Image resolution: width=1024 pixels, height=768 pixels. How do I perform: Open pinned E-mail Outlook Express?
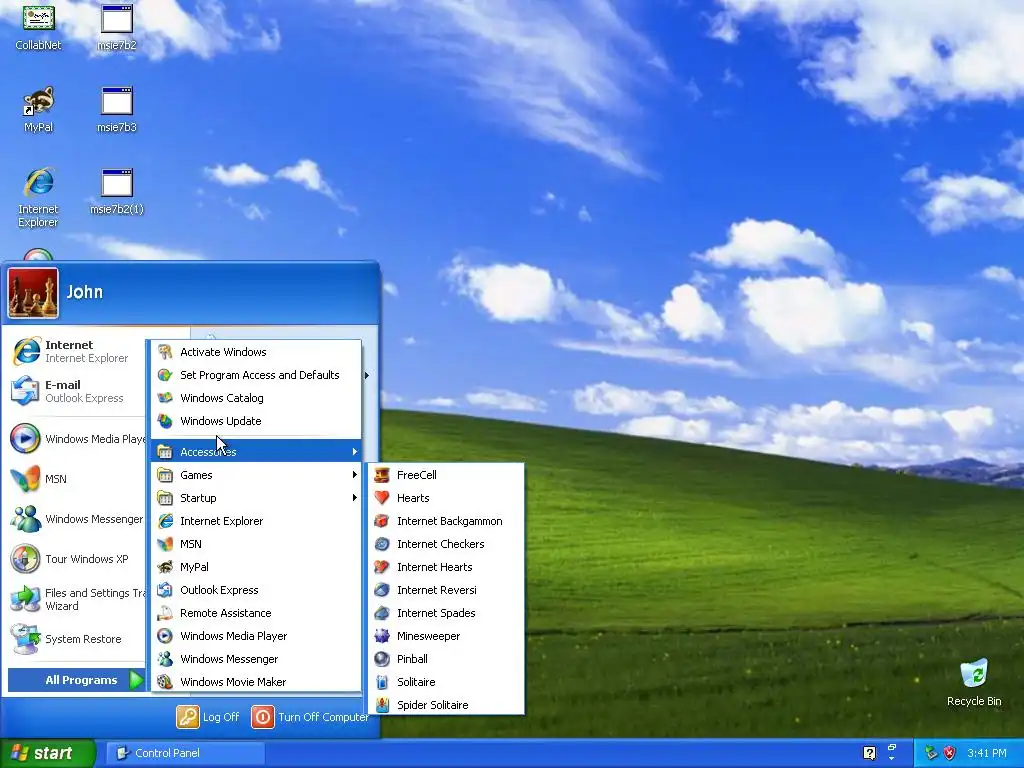pos(75,391)
